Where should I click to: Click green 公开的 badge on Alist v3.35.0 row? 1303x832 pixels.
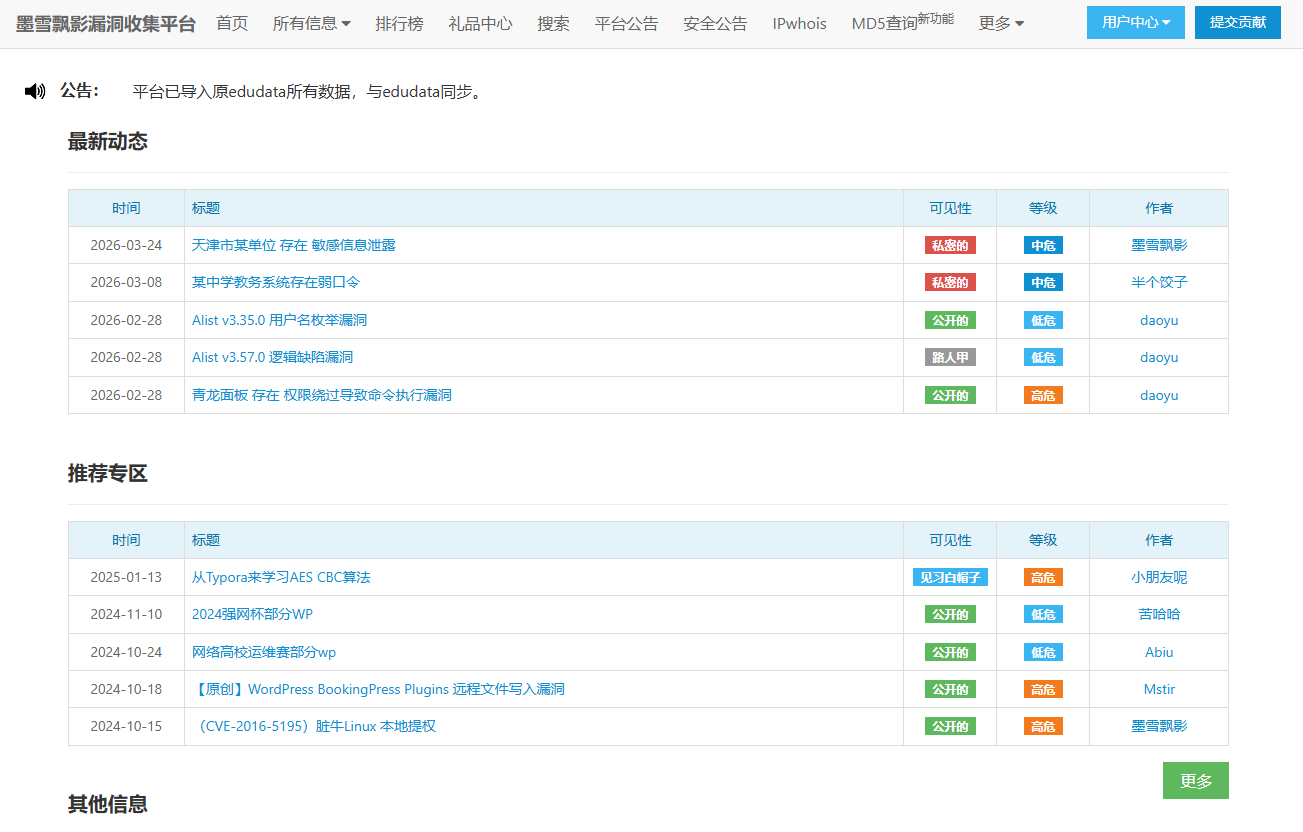[949, 320]
